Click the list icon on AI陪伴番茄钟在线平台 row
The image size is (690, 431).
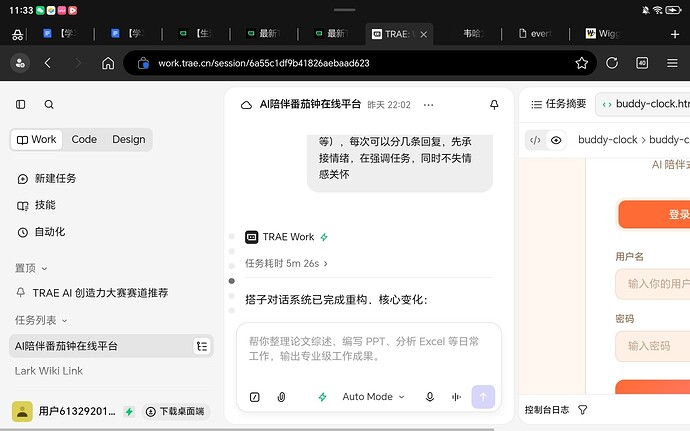click(x=202, y=346)
